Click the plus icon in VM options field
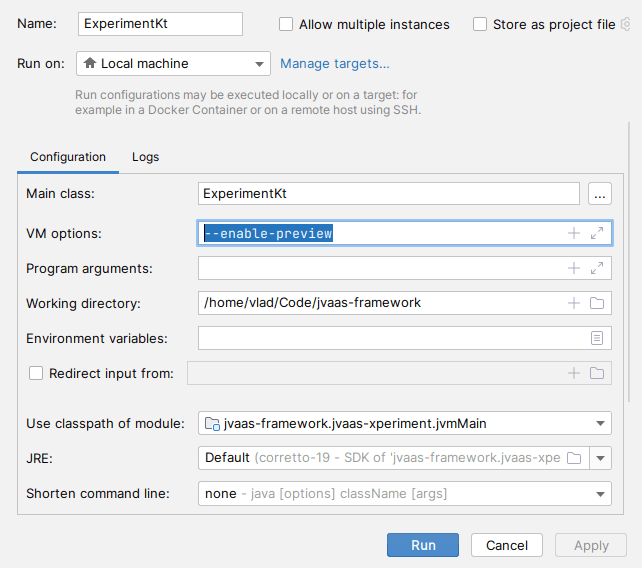 click(x=574, y=233)
